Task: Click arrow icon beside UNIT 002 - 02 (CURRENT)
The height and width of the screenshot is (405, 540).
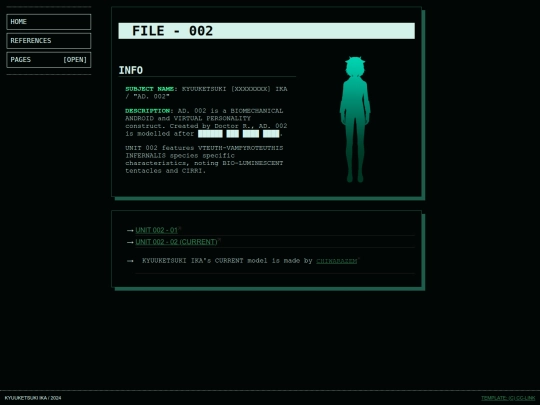Action: pos(130,242)
